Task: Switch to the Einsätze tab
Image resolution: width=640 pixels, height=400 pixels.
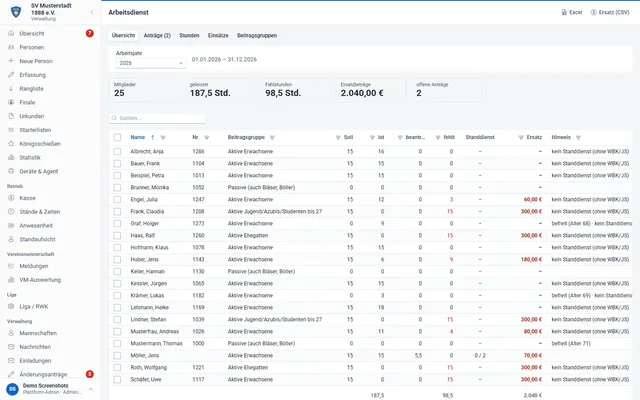Action: 218,36
